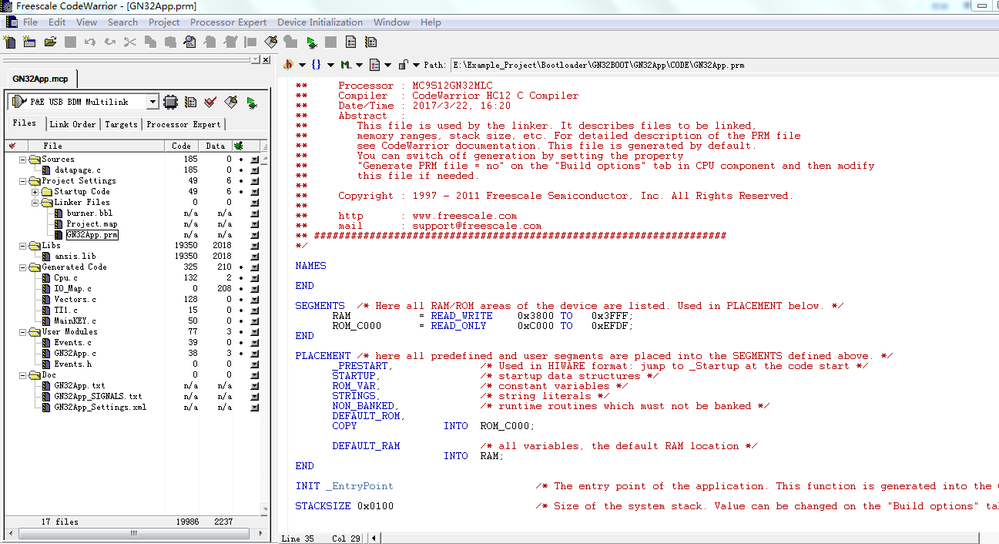This screenshot has width=999, height=544.
Task: Collapse the Libs folder
Action: (x=22, y=245)
